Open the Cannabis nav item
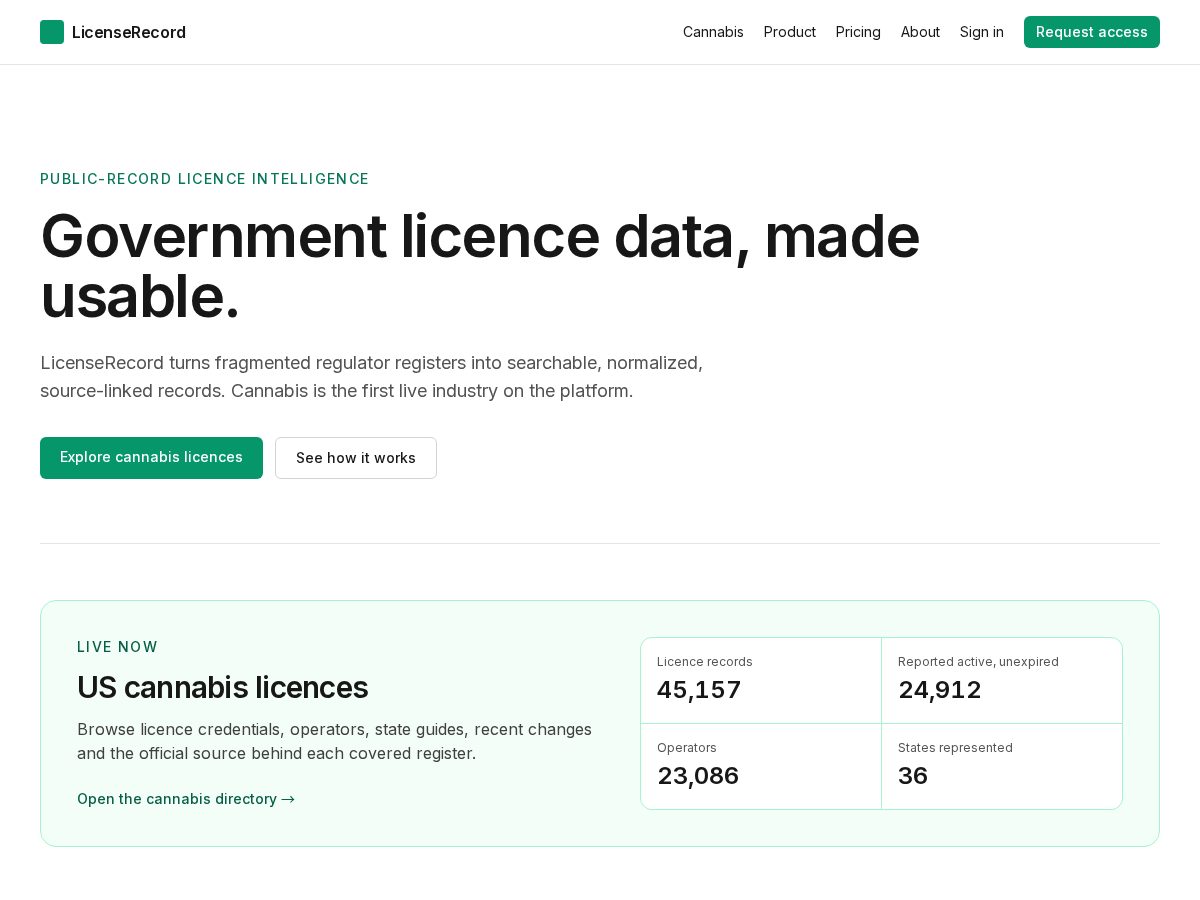The height and width of the screenshot is (900, 1200). click(713, 32)
